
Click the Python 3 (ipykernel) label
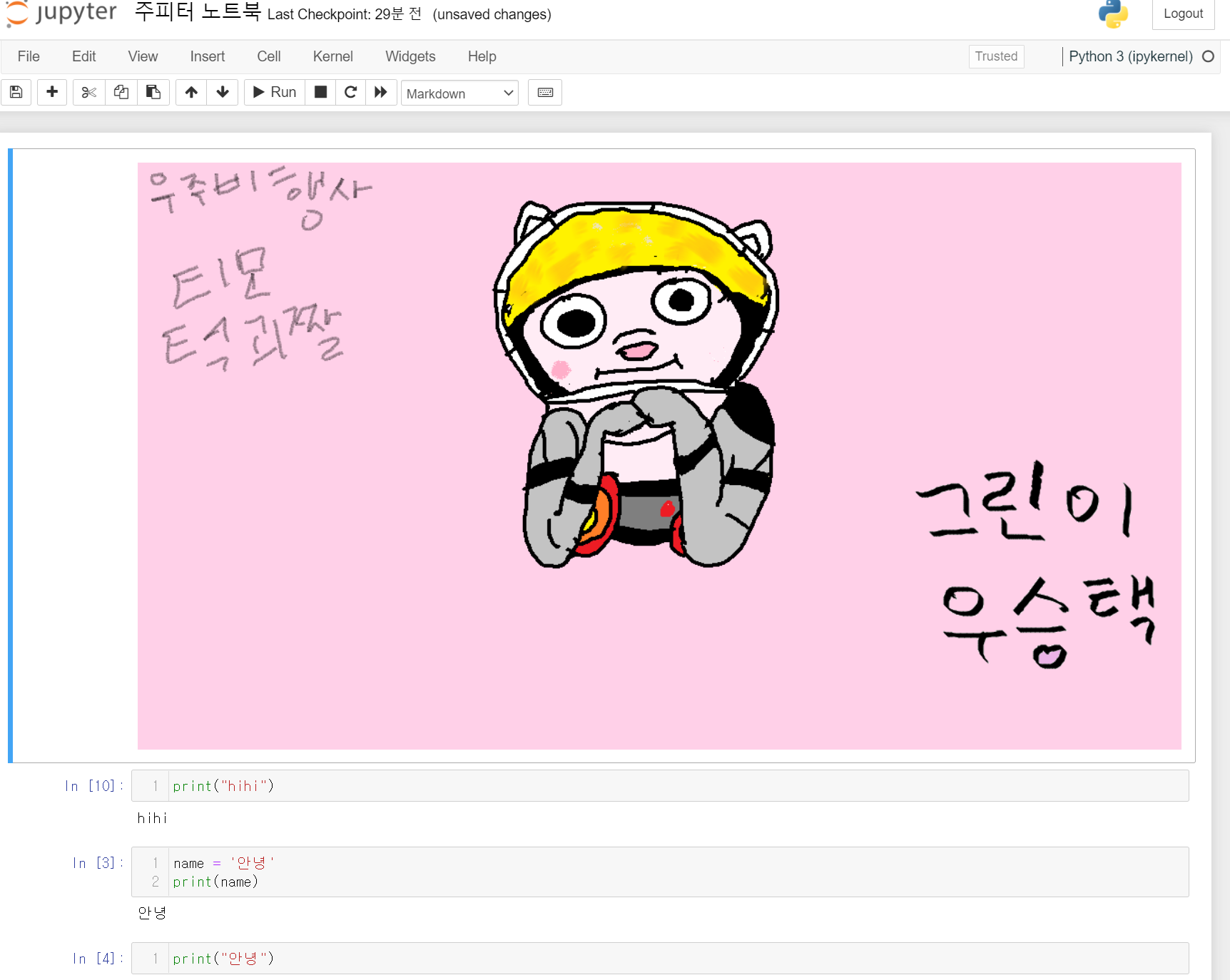click(1131, 56)
